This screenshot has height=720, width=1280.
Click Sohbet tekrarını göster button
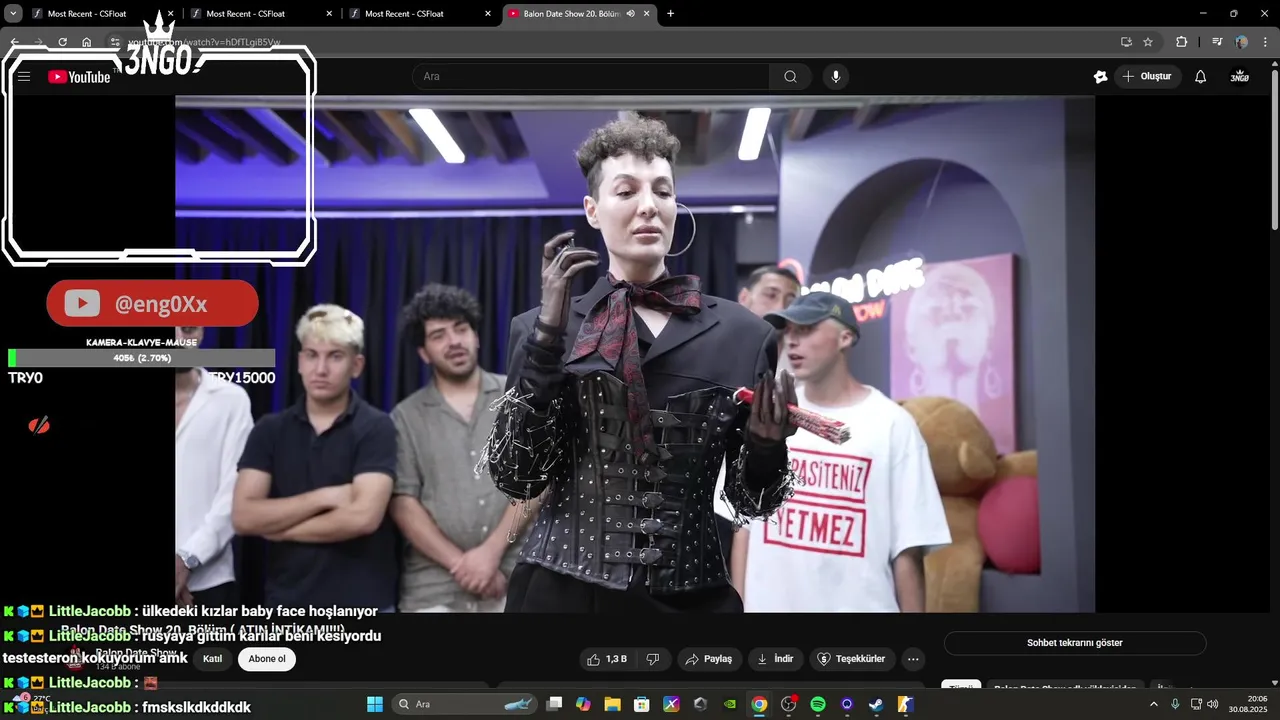[x=1075, y=643]
